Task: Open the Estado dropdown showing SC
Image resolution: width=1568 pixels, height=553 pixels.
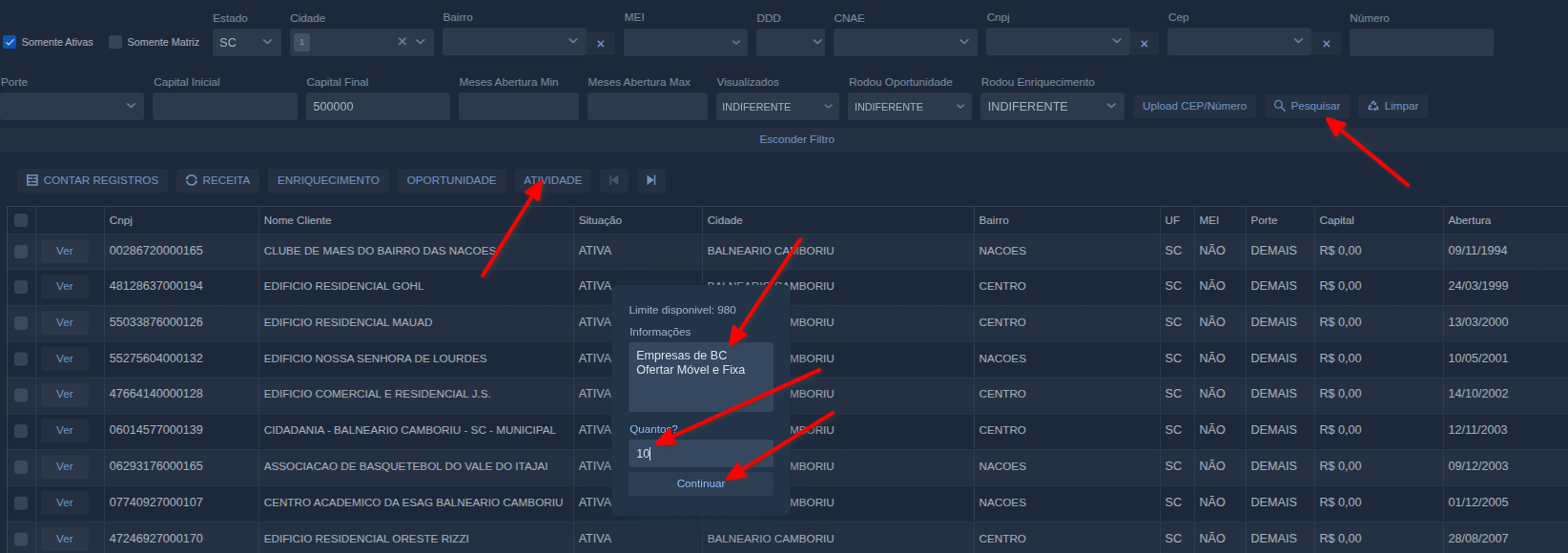Action: (247, 42)
